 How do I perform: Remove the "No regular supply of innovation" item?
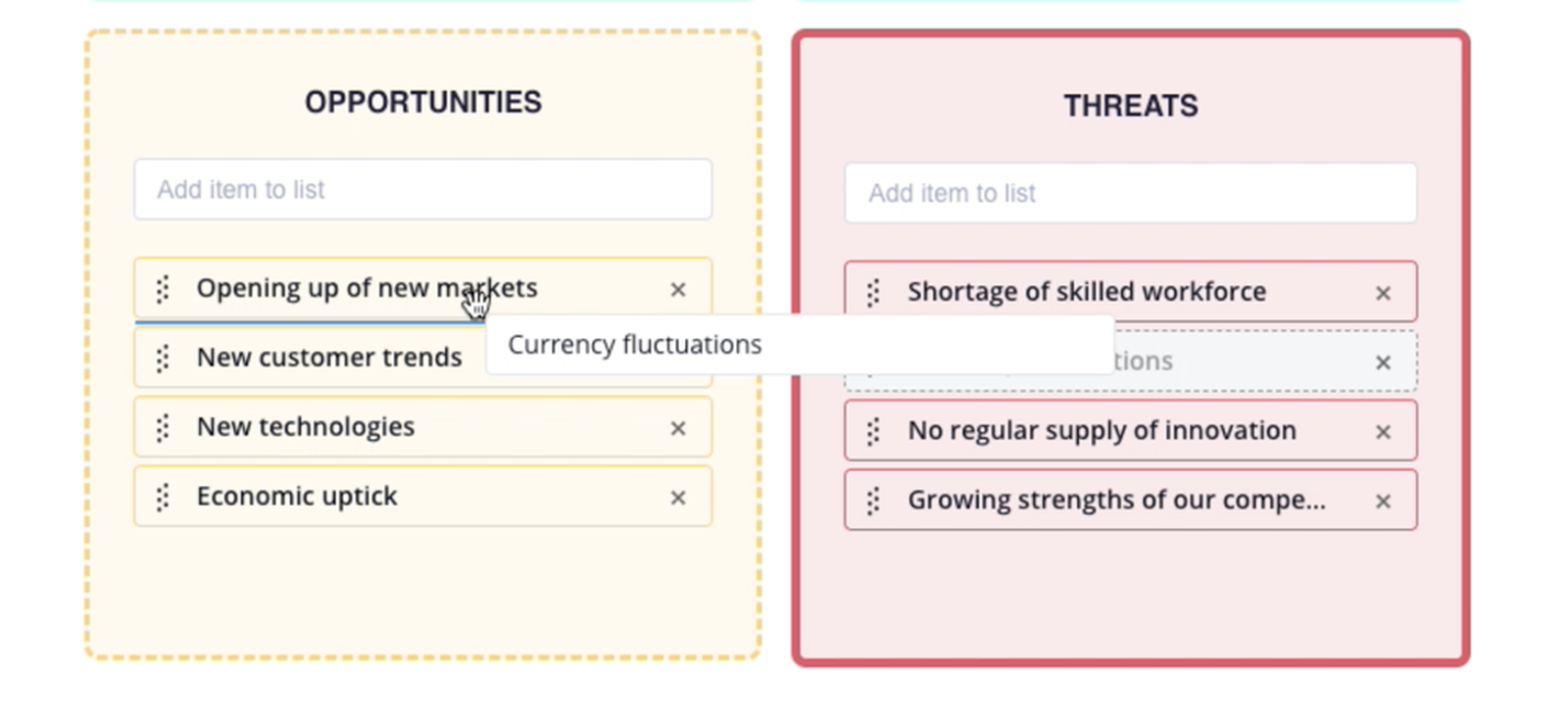pyautogui.click(x=1383, y=432)
